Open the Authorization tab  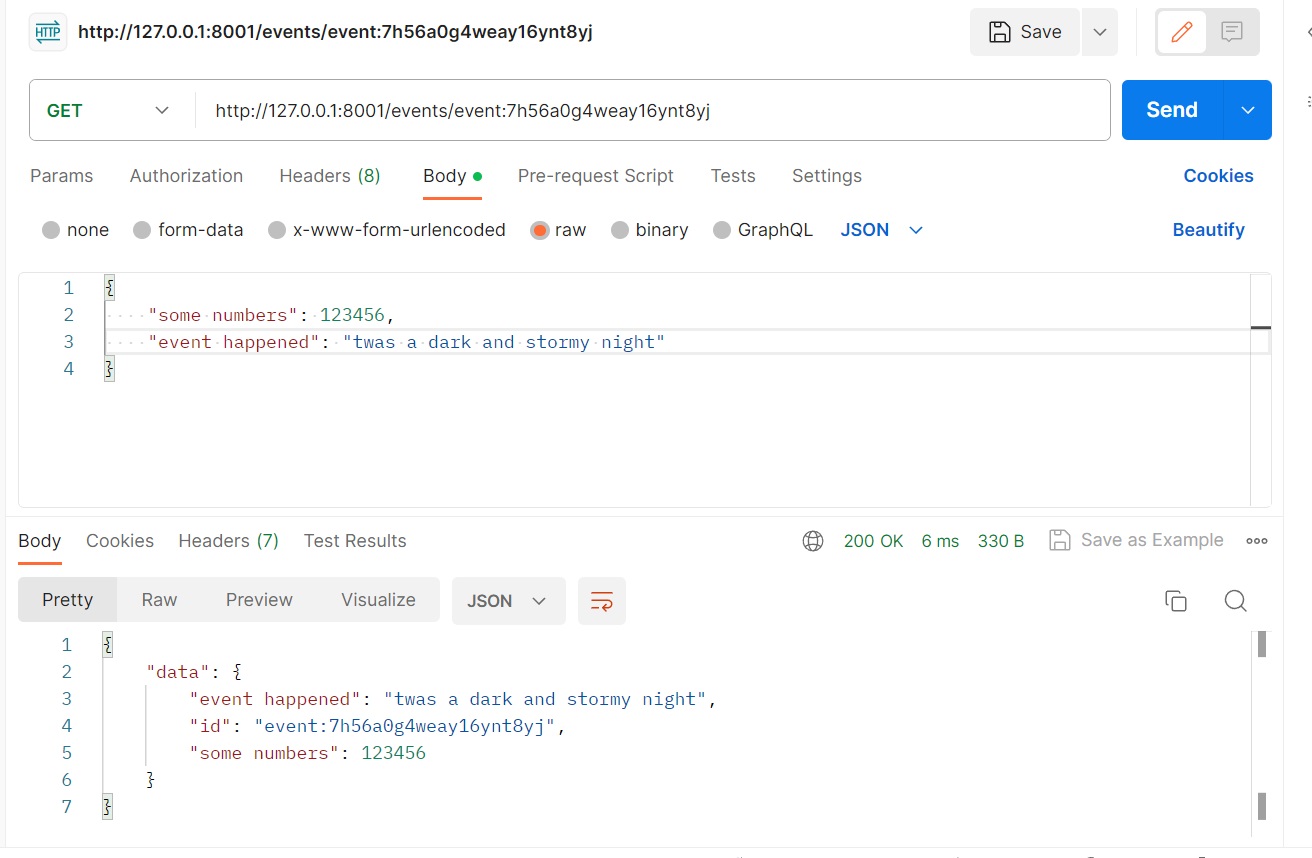point(186,176)
